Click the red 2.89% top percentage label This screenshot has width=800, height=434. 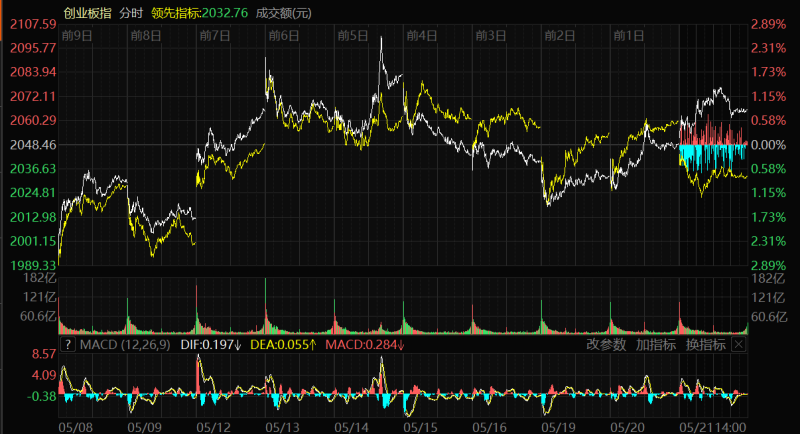768,24
